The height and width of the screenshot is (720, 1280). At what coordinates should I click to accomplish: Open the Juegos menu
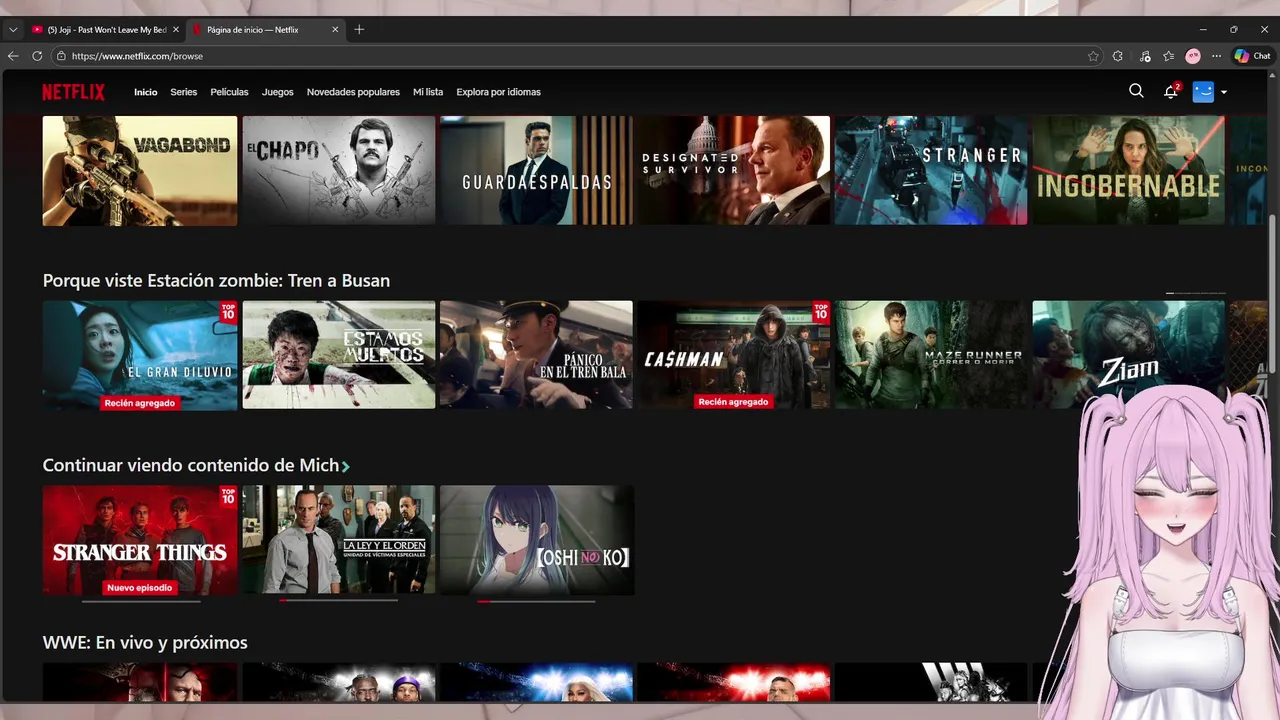point(278,92)
